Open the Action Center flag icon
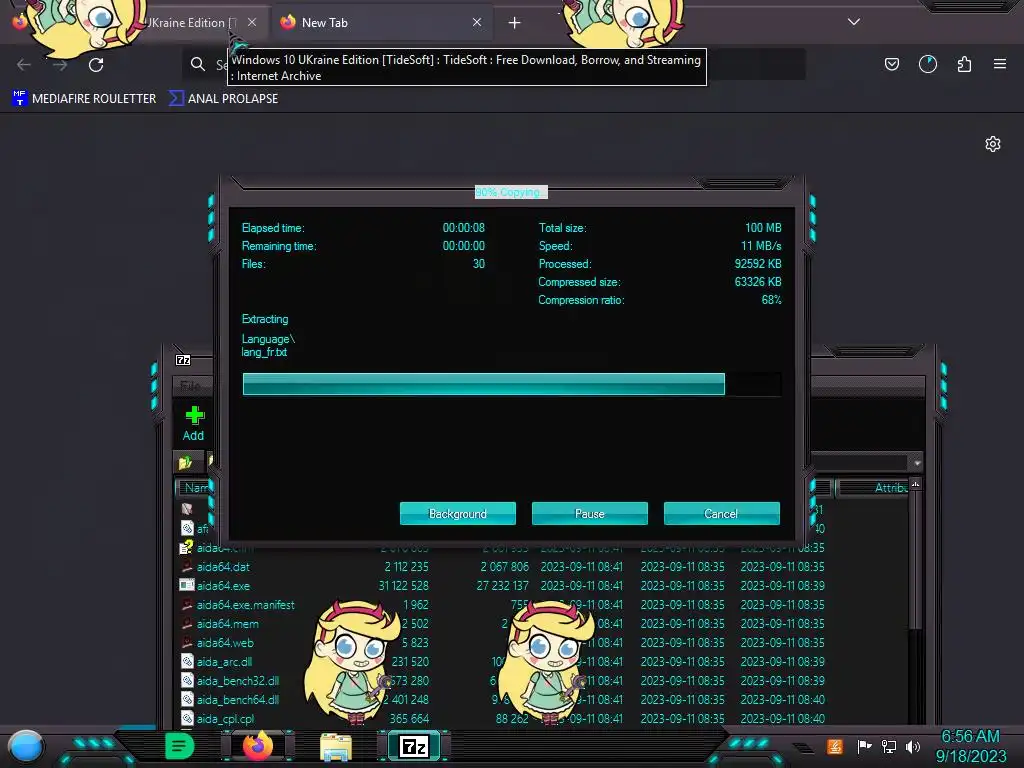The width and height of the screenshot is (1024, 768). click(864, 746)
